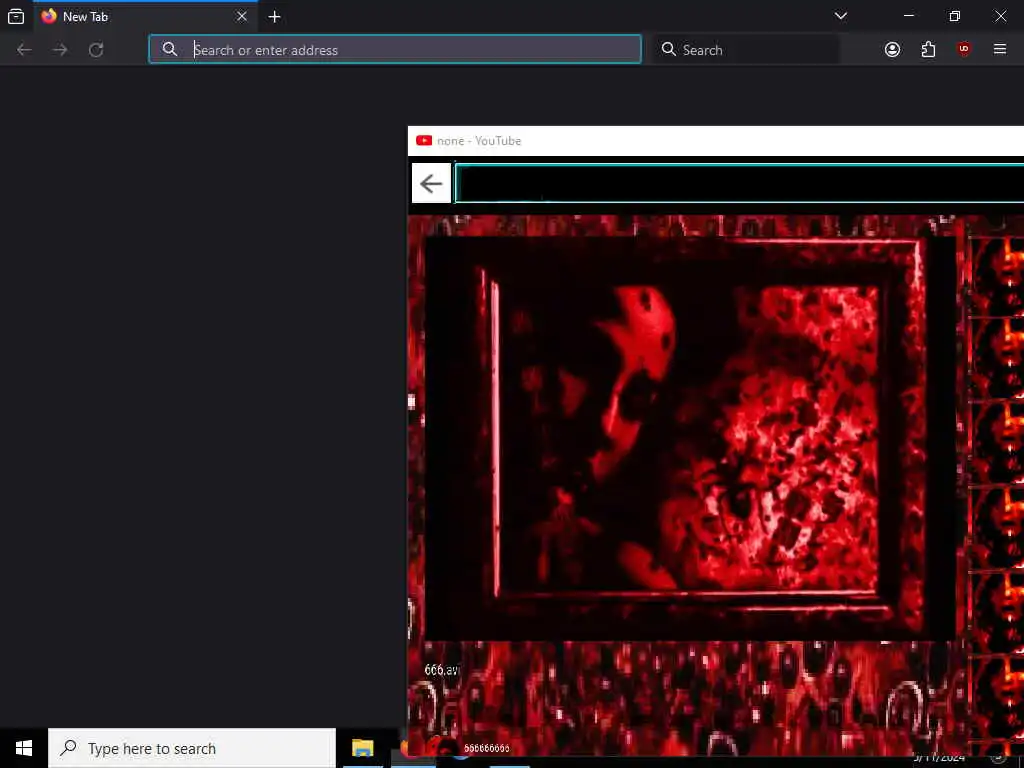Click the back arrow button in YouTube window

[431, 184]
